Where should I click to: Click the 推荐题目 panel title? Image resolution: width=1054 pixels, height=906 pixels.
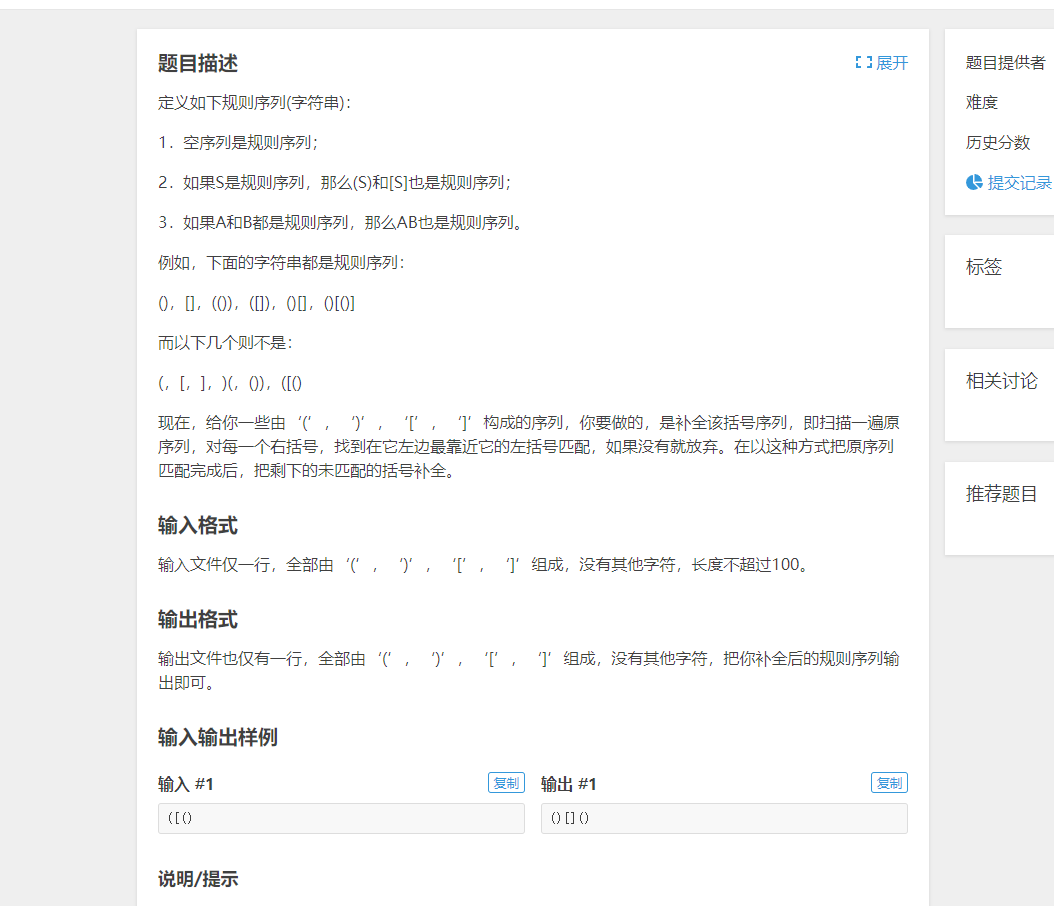(x=1002, y=494)
